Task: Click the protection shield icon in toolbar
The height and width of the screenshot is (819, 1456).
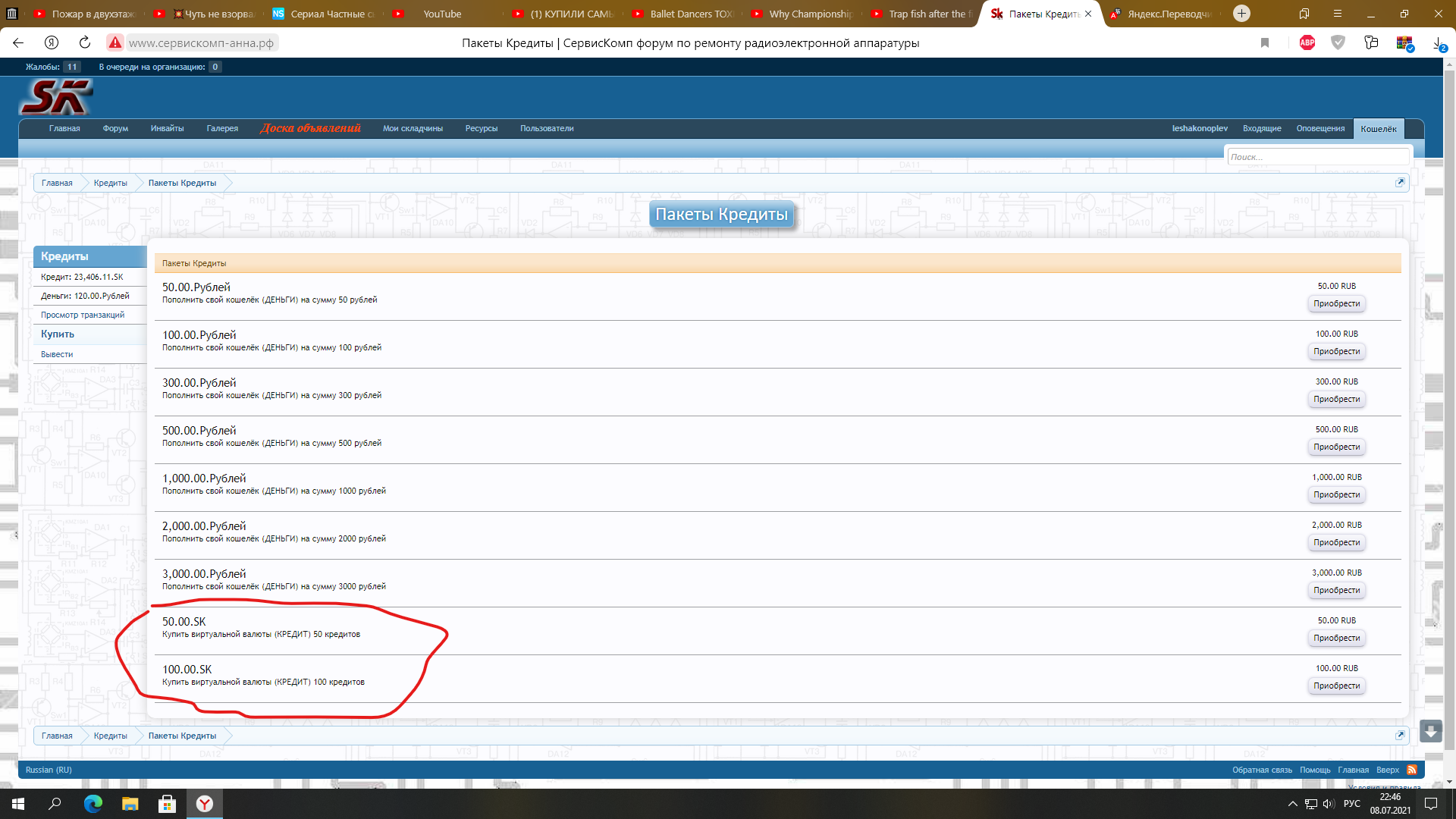Action: pos(1338,42)
